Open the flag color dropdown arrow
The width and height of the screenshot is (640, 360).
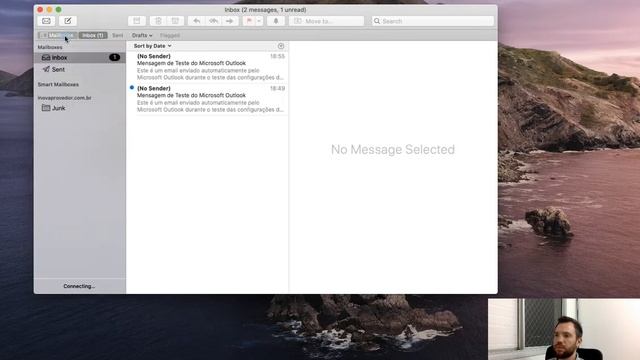(x=259, y=21)
